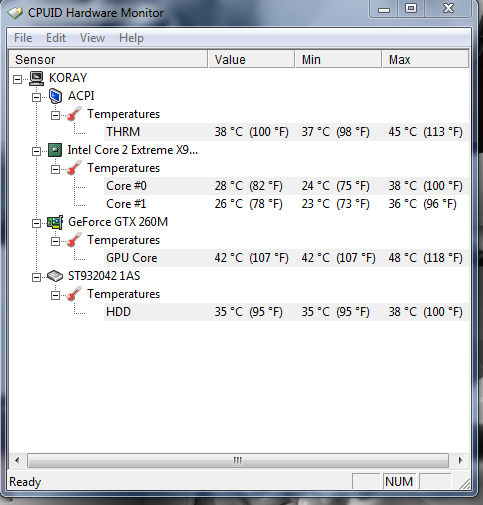This screenshot has height=505, width=483.
Task: Select the GPU Core temperature row
Action: point(286,258)
